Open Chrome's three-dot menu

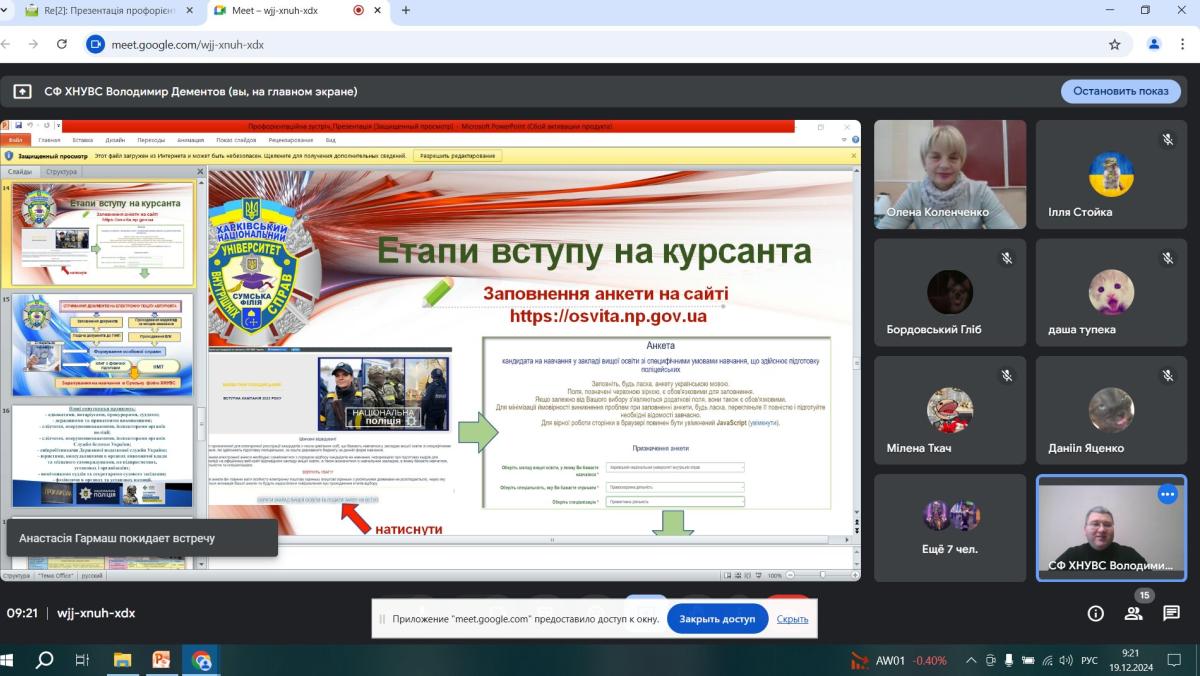click(1184, 44)
